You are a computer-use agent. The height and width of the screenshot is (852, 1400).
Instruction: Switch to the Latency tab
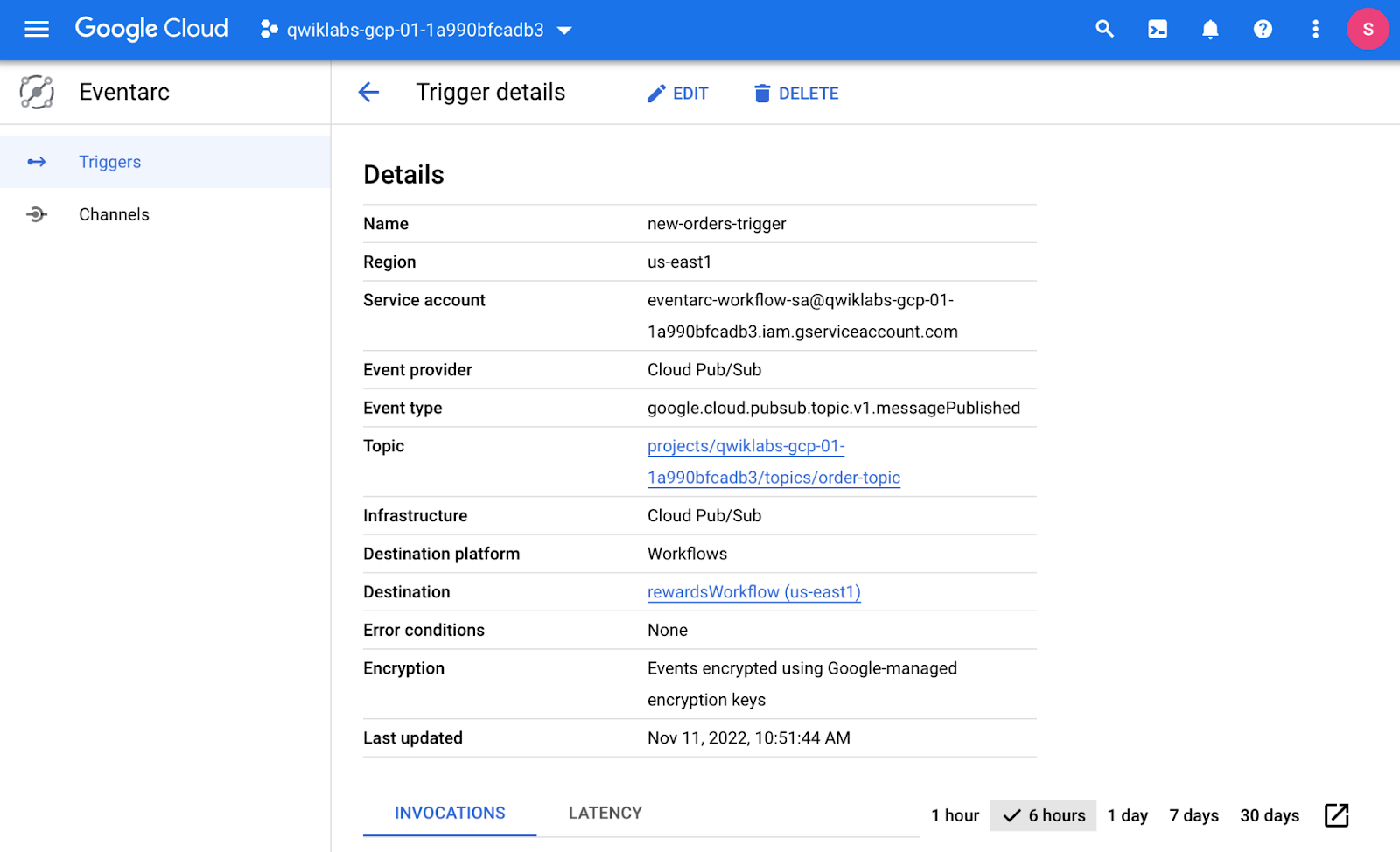[x=605, y=813]
